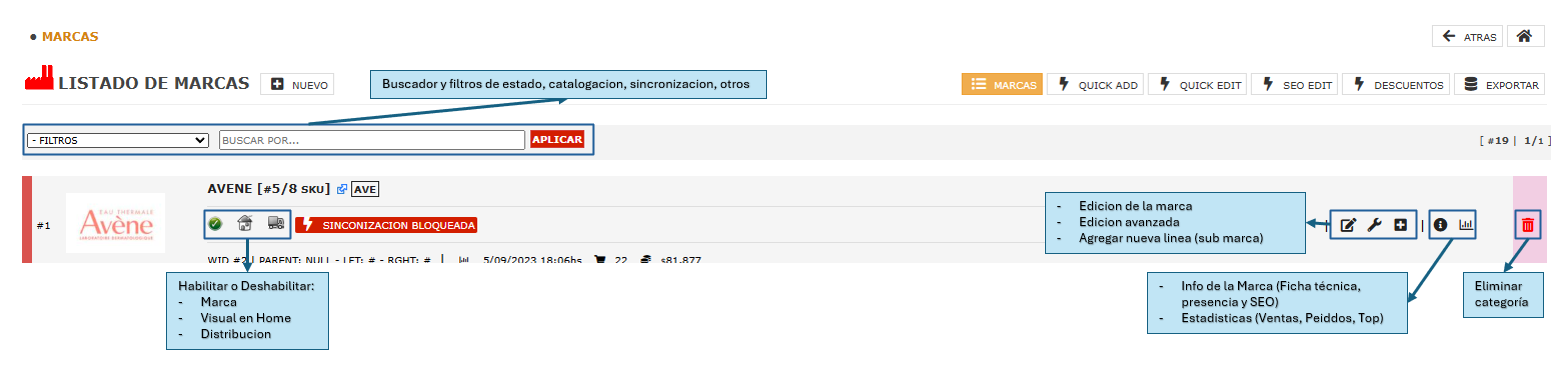Switch to the MARCAS view tab
The height and width of the screenshot is (392, 1567).
coord(1002,85)
